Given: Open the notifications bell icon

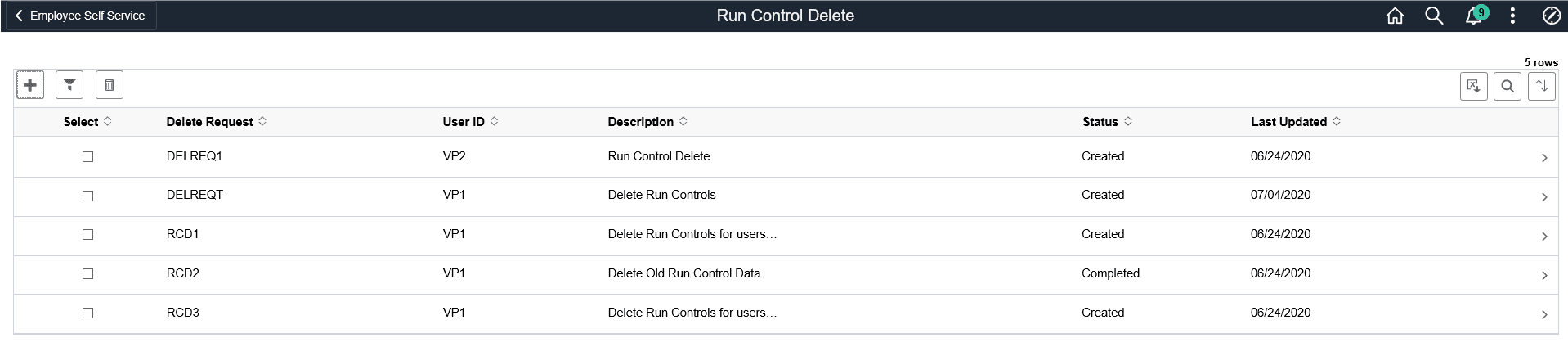Looking at the screenshot, I should 1474,16.
